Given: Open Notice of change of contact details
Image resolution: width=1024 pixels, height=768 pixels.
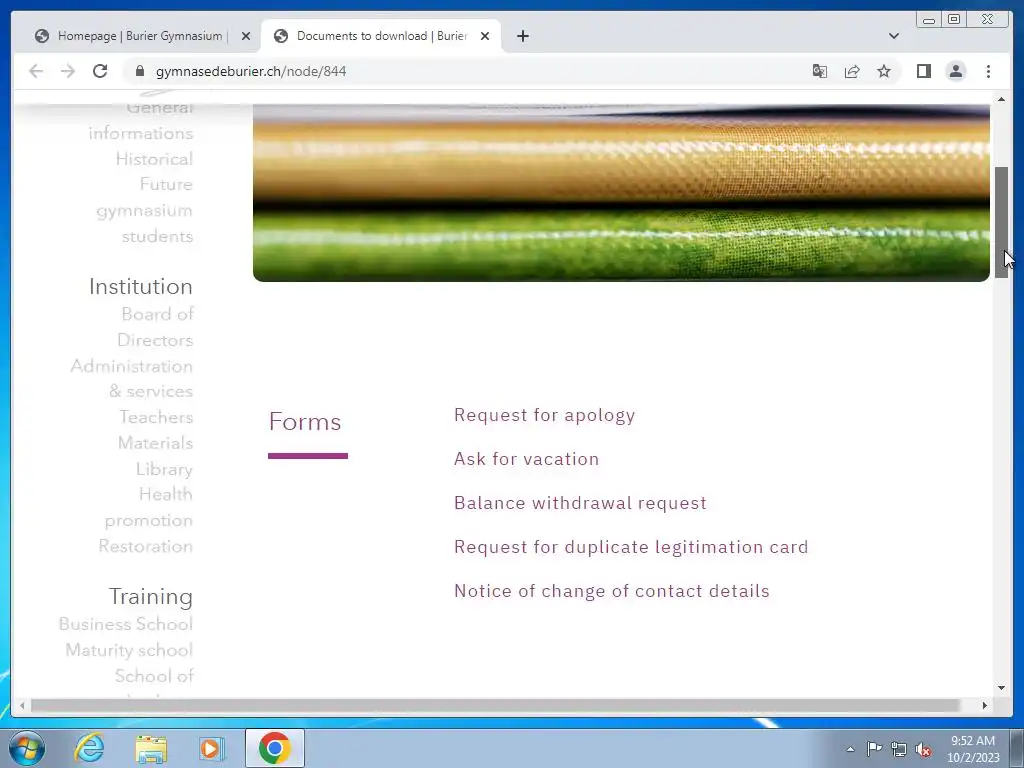Looking at the screenshot, I should 611,591.
